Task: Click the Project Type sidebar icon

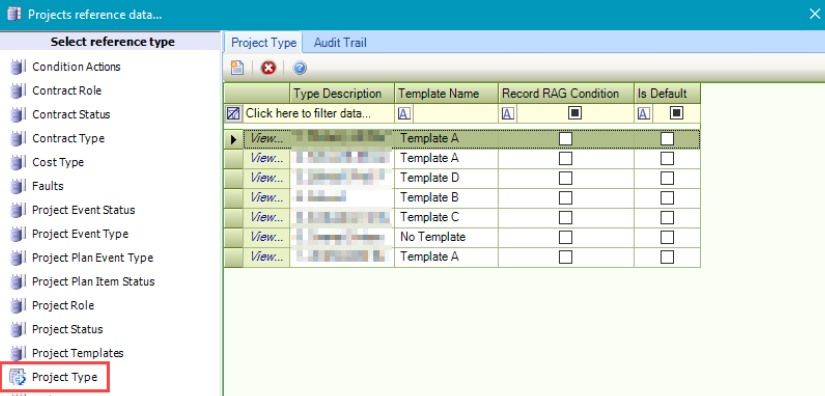Action: (x=17, y=378)
